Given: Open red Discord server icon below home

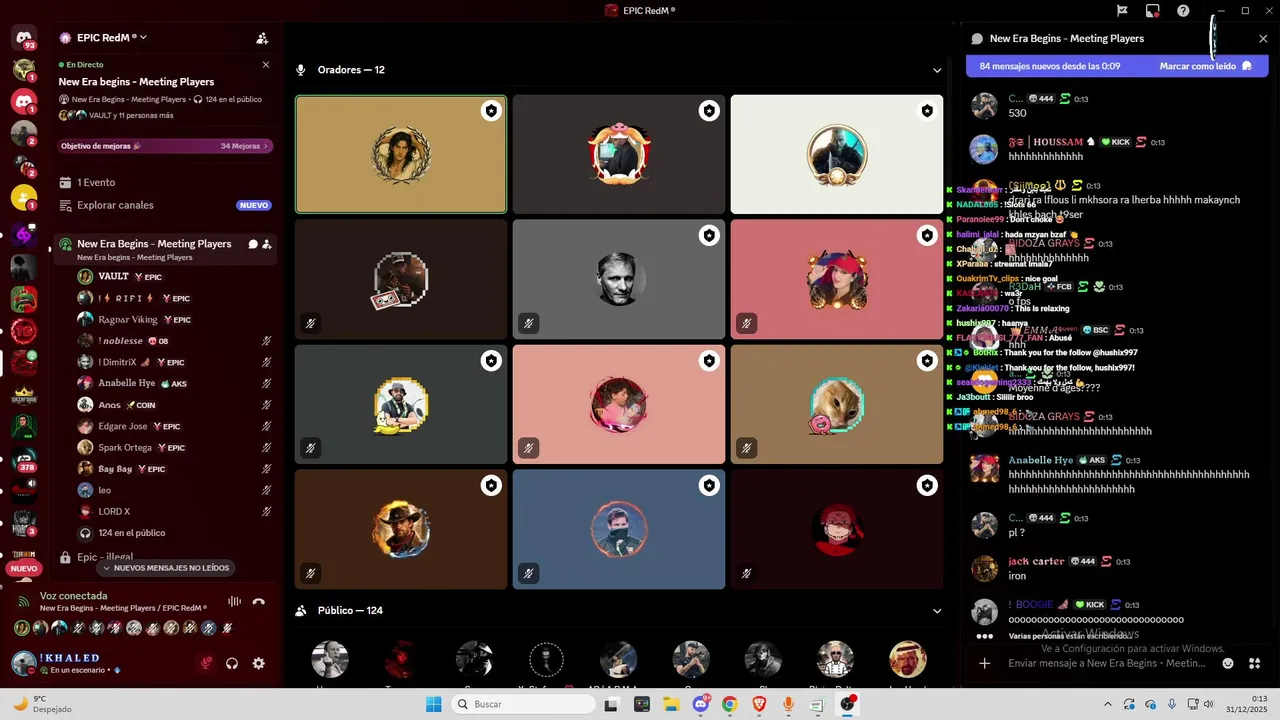Looking at the screenshot, I should tap(24, 101).
